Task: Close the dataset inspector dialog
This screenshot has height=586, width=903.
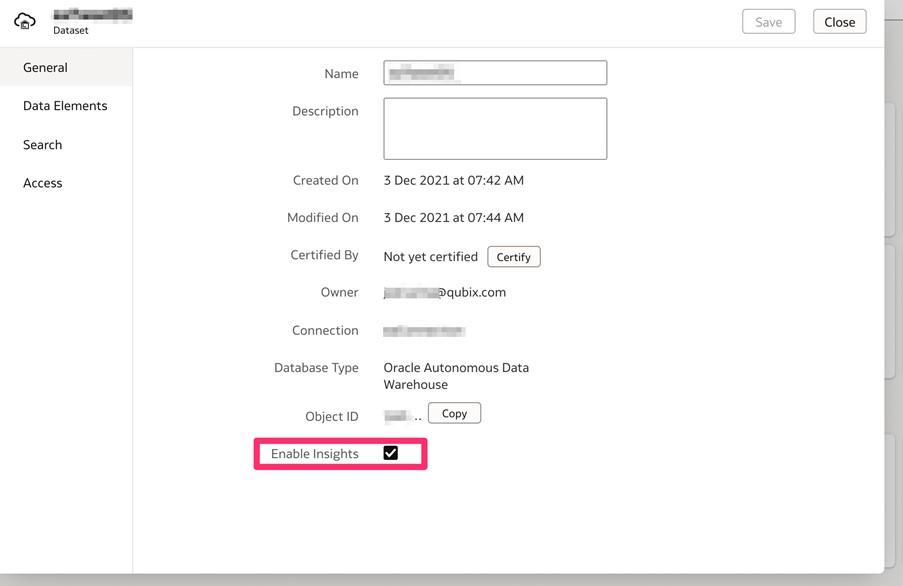Action: click(839, 22)
